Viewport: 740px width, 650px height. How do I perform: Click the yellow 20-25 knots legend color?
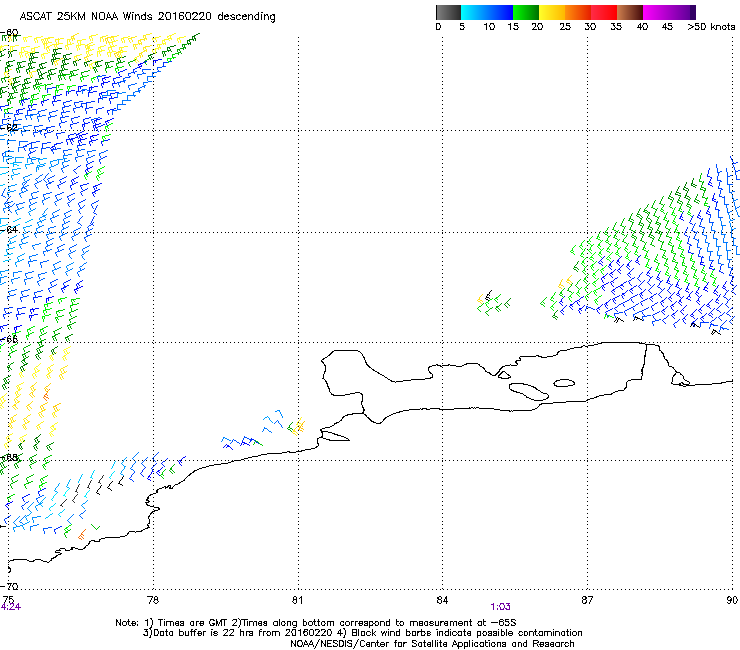pyautogui.click(x=552, y=12)
